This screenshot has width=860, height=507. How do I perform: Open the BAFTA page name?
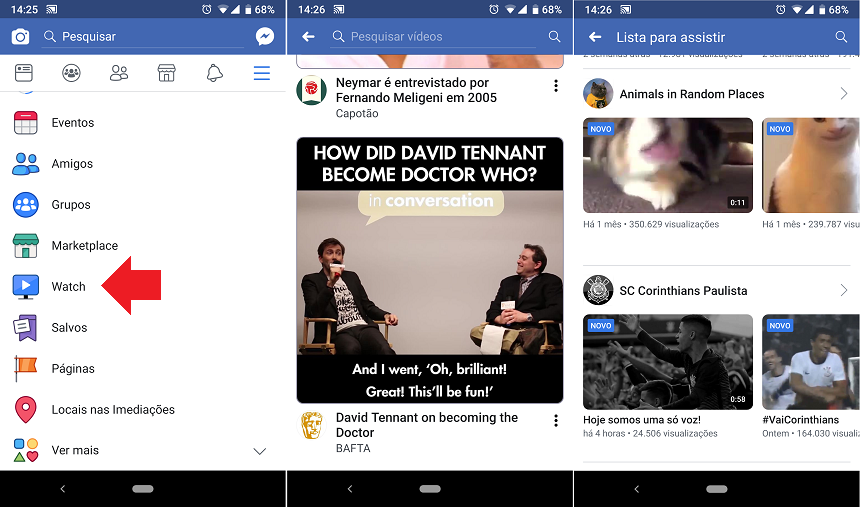point(353,448)
